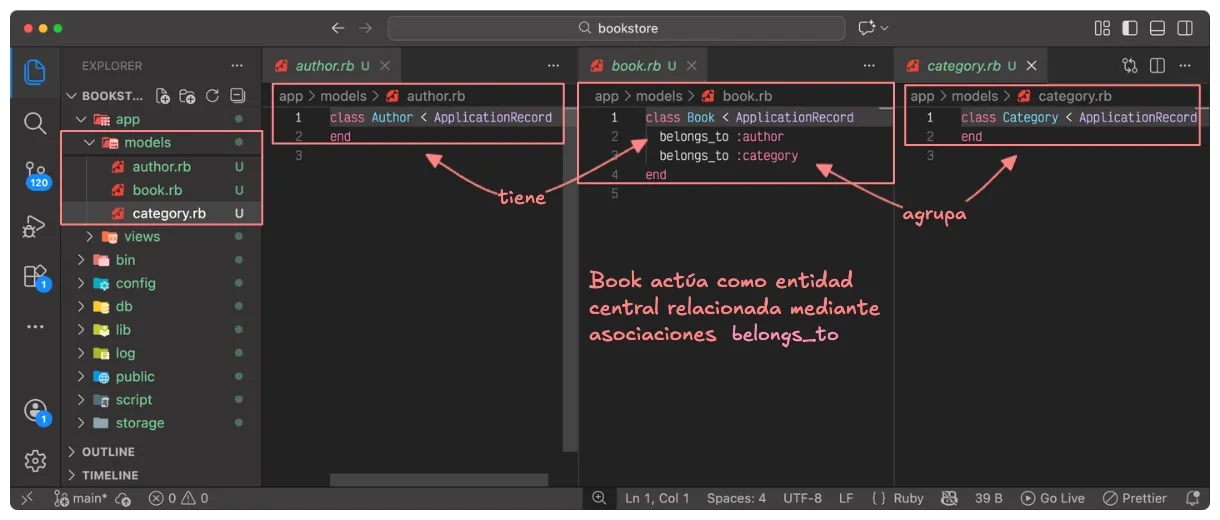The image size is (1220, 520).
Task: Click the New File icon in Explorer
Action: (x=163, y=96)
